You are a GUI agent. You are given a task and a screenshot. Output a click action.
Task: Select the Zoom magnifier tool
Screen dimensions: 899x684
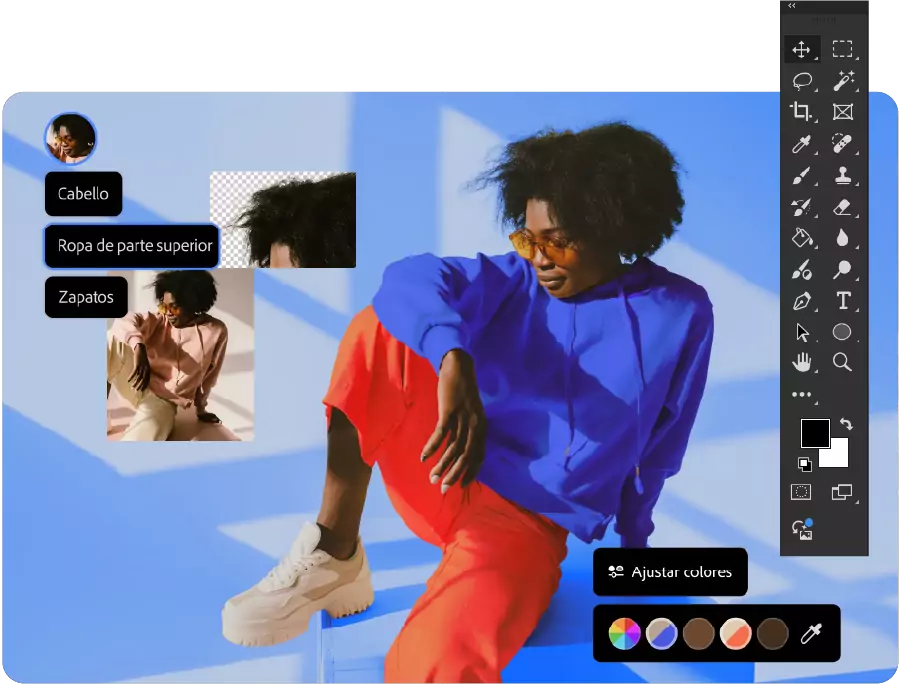pos(843,362)
